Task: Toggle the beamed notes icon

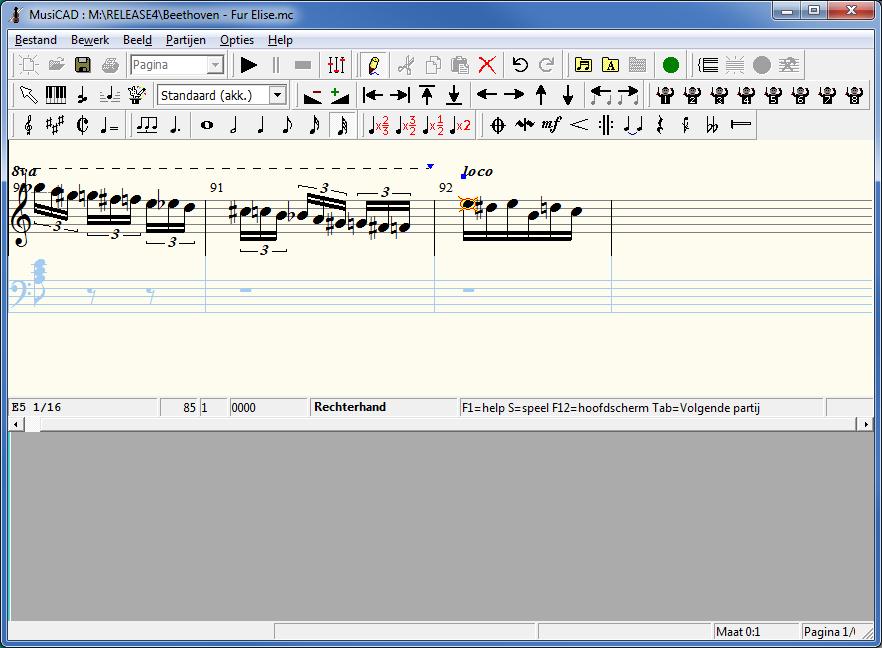Action: pyautogui.click(x=147, y=125)
